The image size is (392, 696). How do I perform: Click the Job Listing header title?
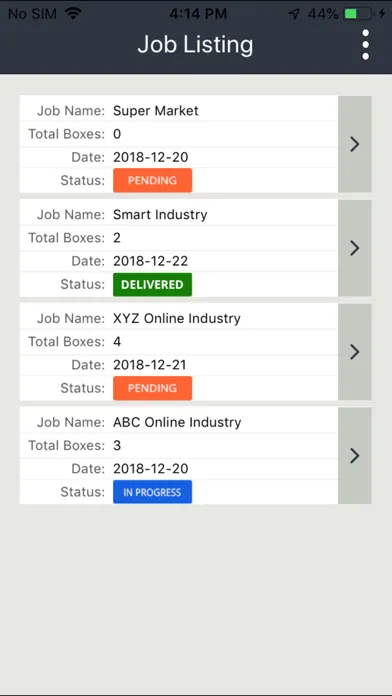[x=195, y=45]
